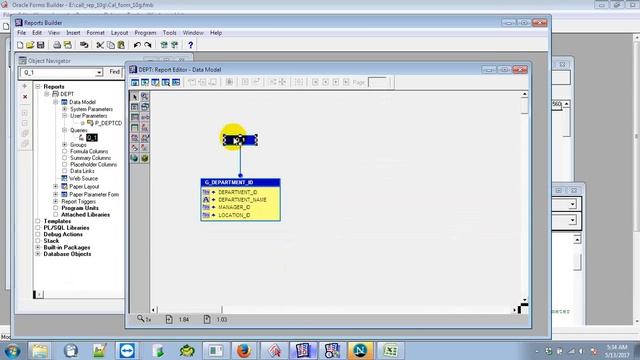Expand the System Parameters node

point(64,109)
